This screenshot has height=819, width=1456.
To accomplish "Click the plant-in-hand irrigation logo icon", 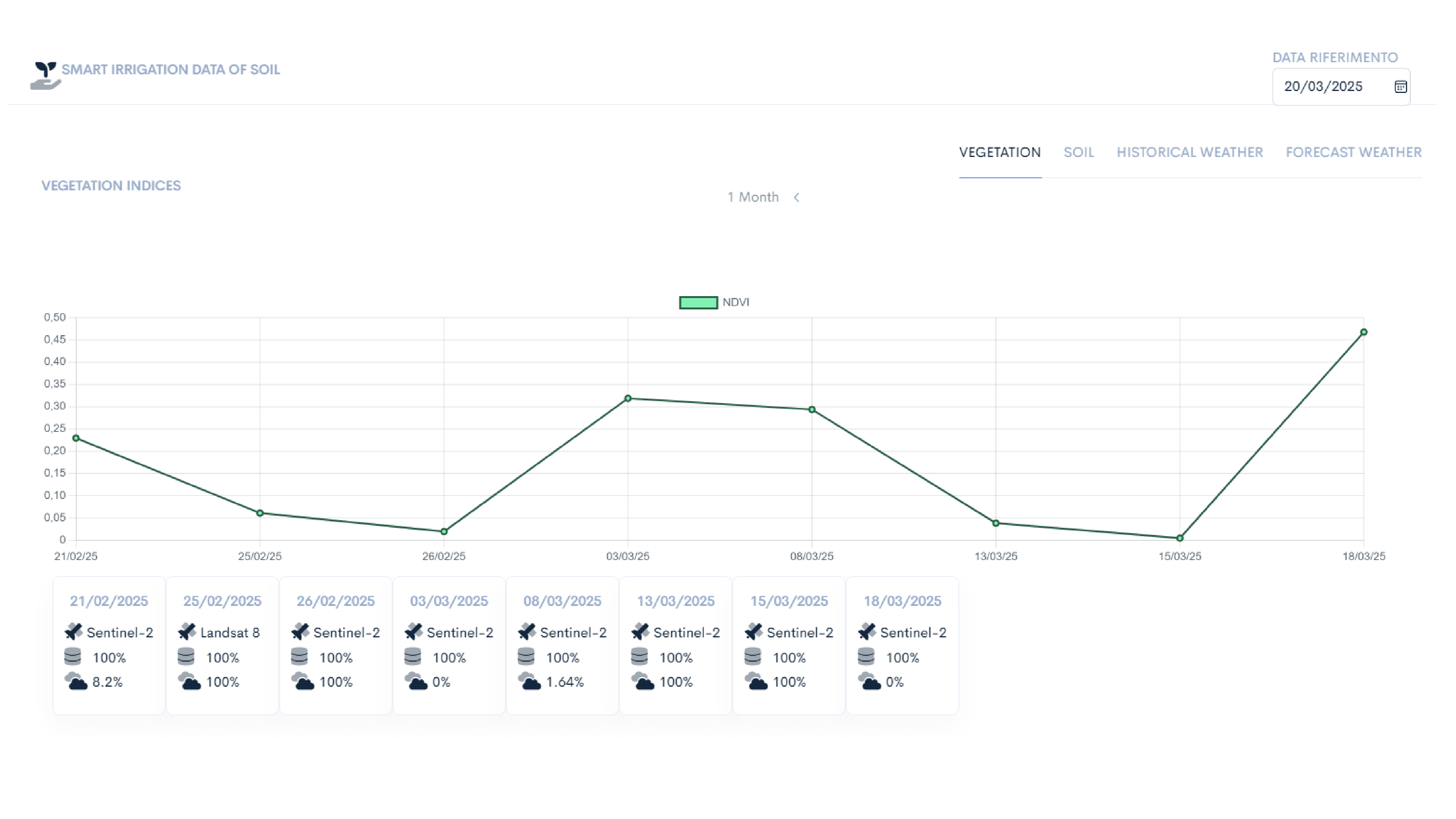I will [x=45, y=76].
